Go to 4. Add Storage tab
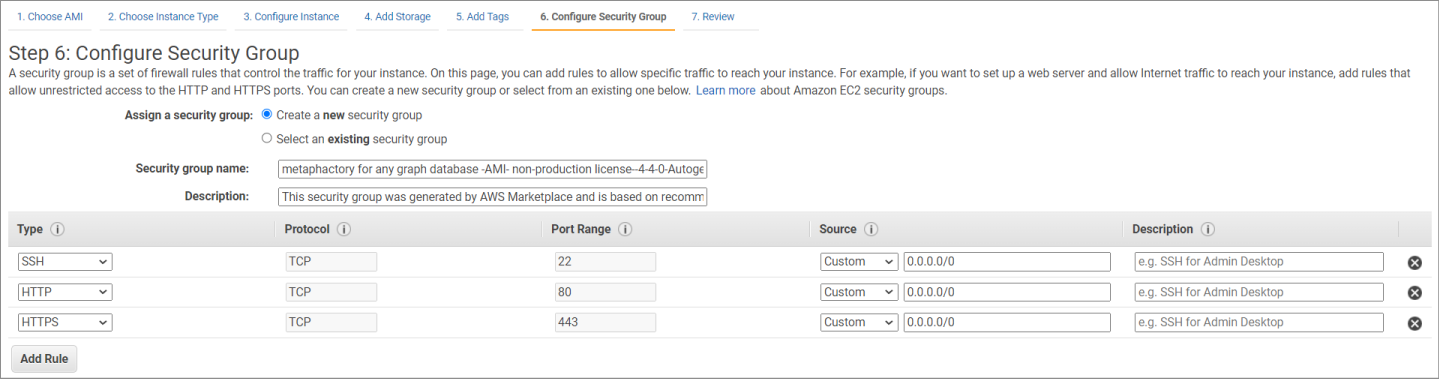Image resolution: width=1439 pixels, height=379 pixels. coord(398,17)
